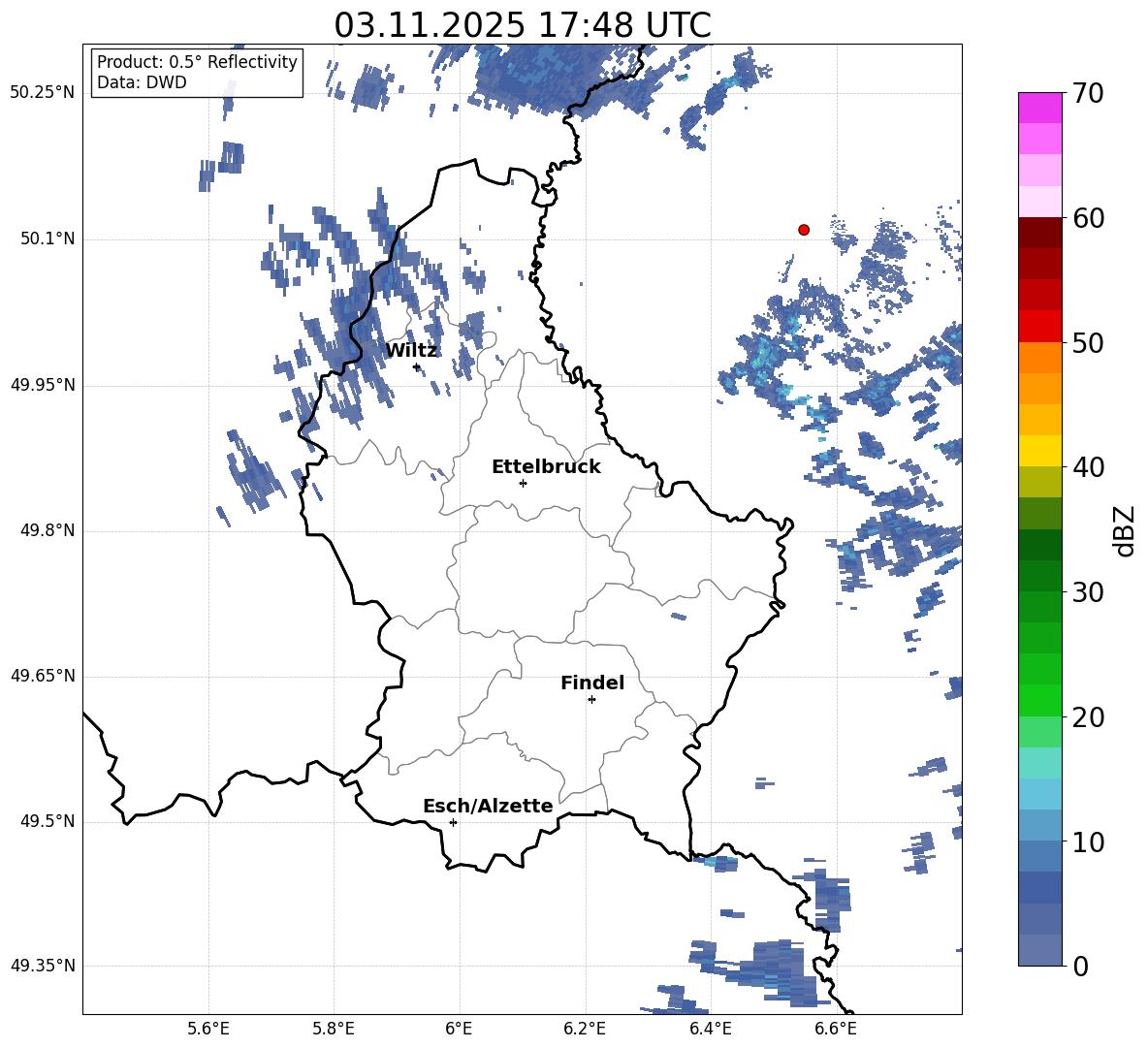1148x1048 pixels.
Task: Click the 20 tick label on colorbar
Action: (x=1089, y=717)
